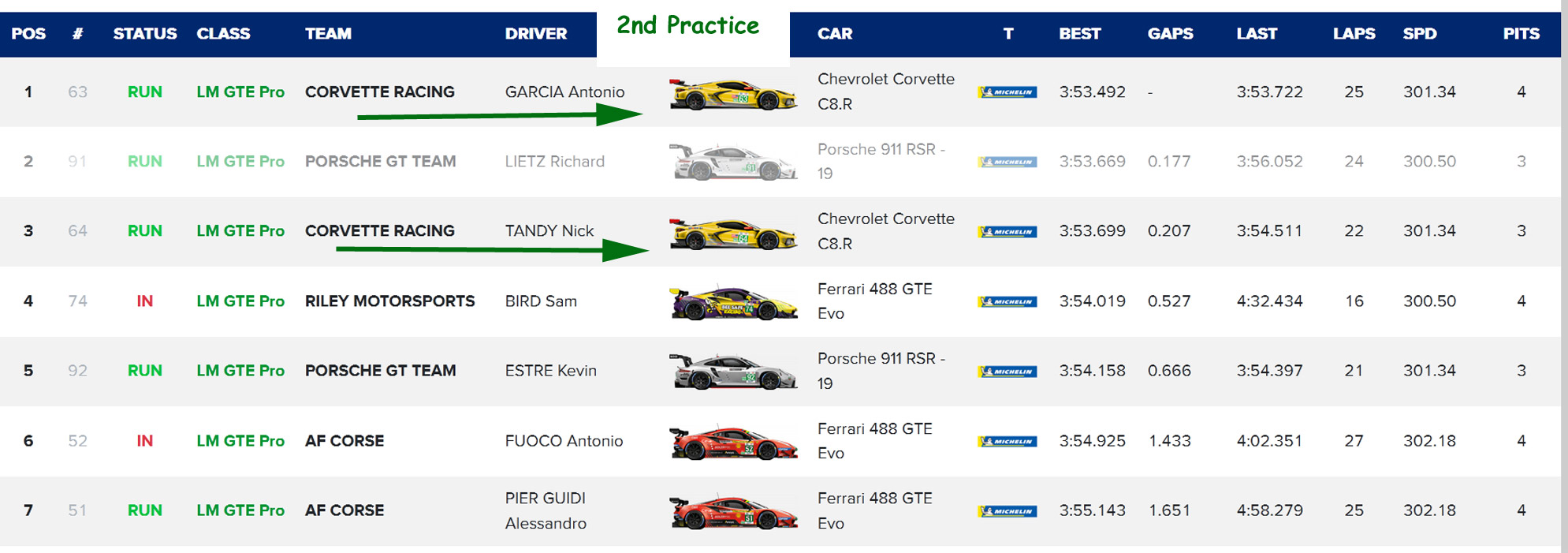Viewport: 1568px width, 553px height.
Task: Open RILEY MOTORSPORTS team name
Action: point(389,301)
